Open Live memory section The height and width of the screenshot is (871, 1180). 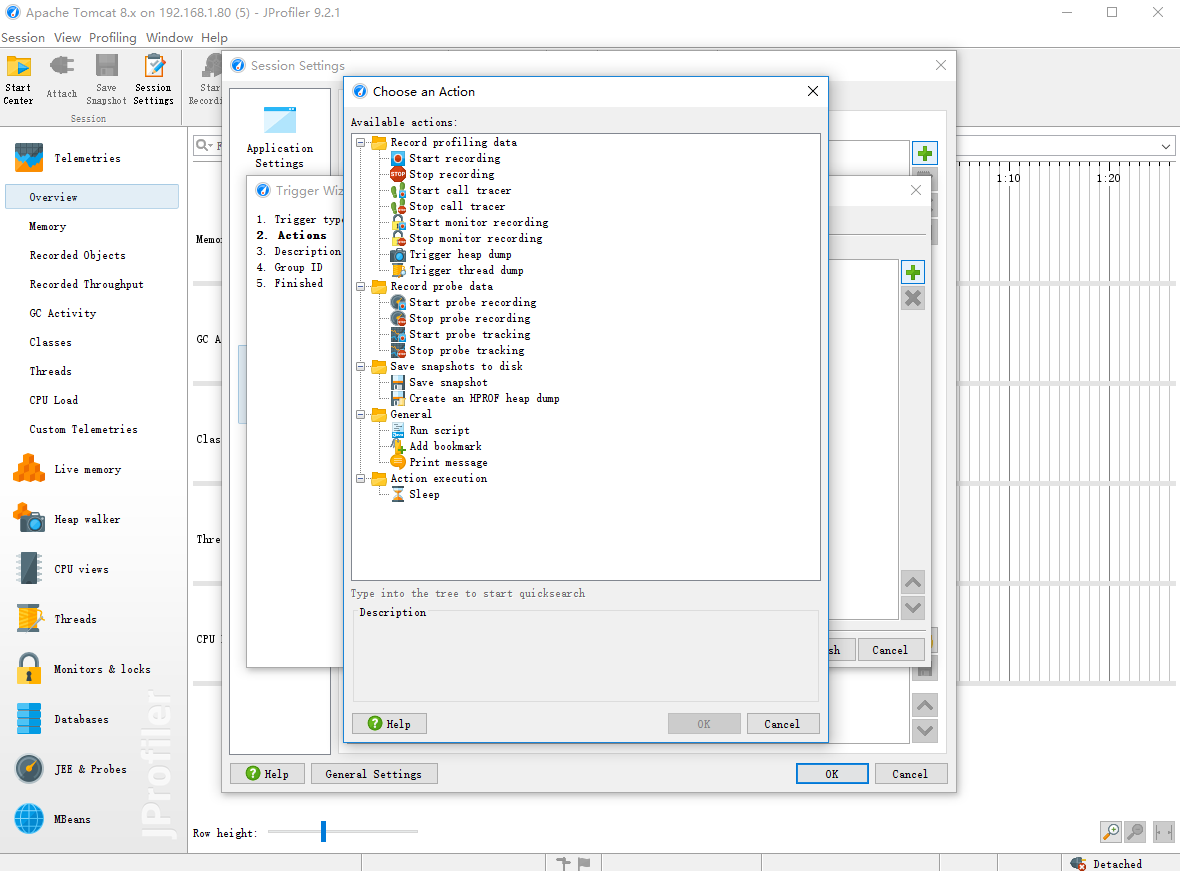click(68, 469)
